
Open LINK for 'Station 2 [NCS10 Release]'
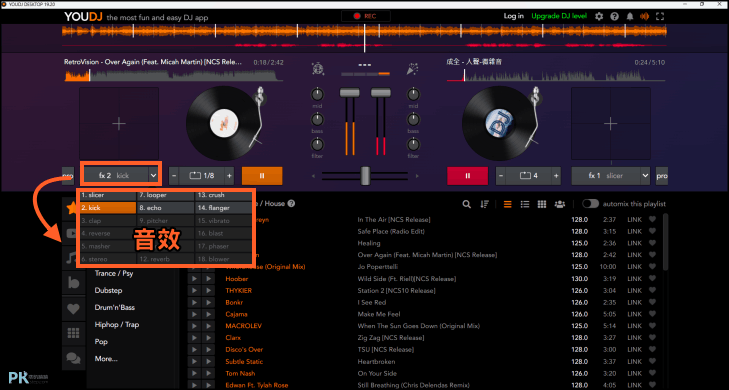tap(634, 291)
